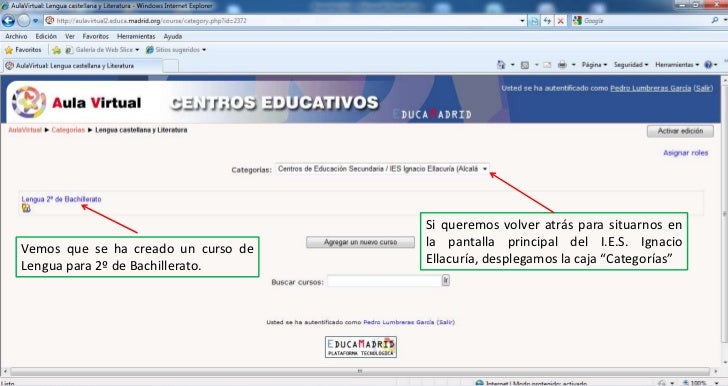Image resolution: width=728 pixels, height=386 pixels.
Task: Click Agregar un nuevo curso button
Action: [360, 242]
